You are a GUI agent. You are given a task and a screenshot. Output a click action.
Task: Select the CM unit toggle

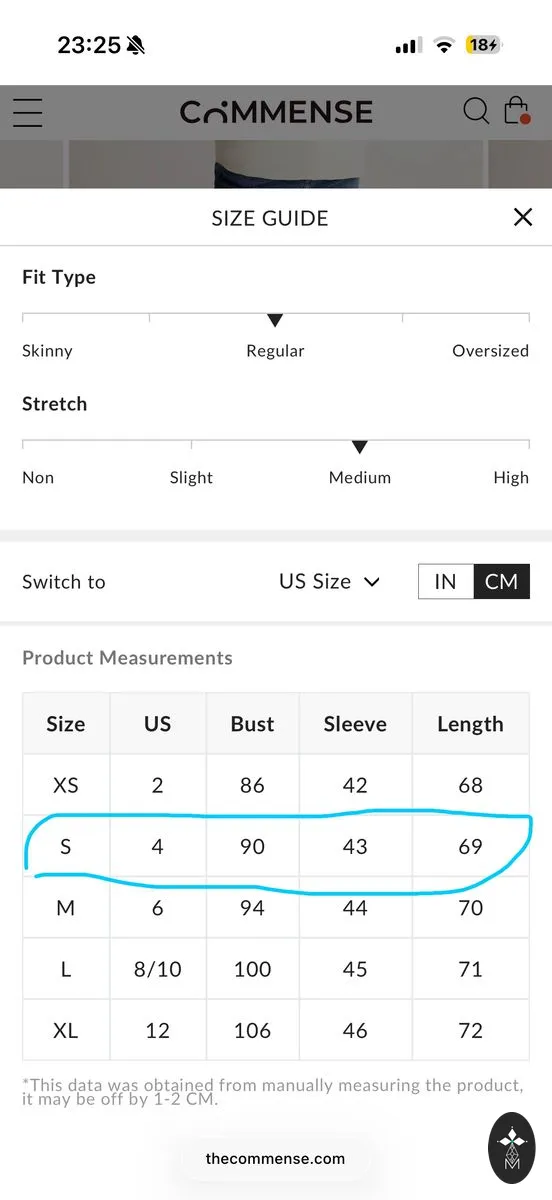tap(501, 581)
